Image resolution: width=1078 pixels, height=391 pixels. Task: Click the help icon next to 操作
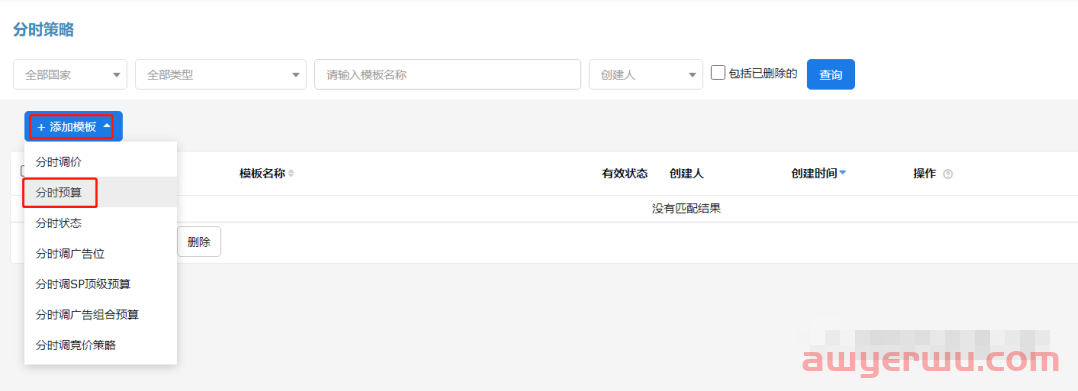pyautogui.click(x=948, y=175)
